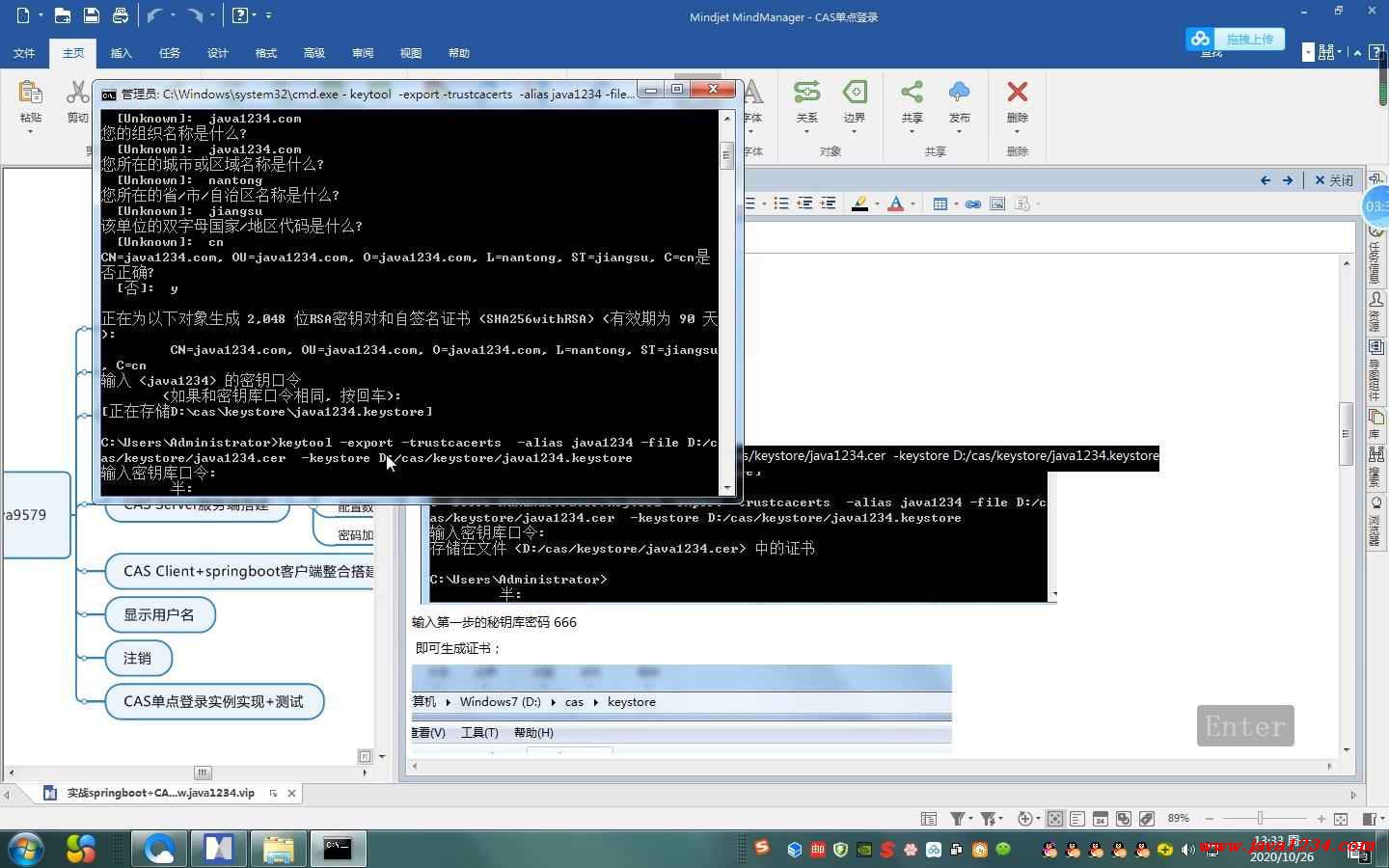Open MindManager from the Windows taskbar
1389x868 pixels.
coord(218,848)
